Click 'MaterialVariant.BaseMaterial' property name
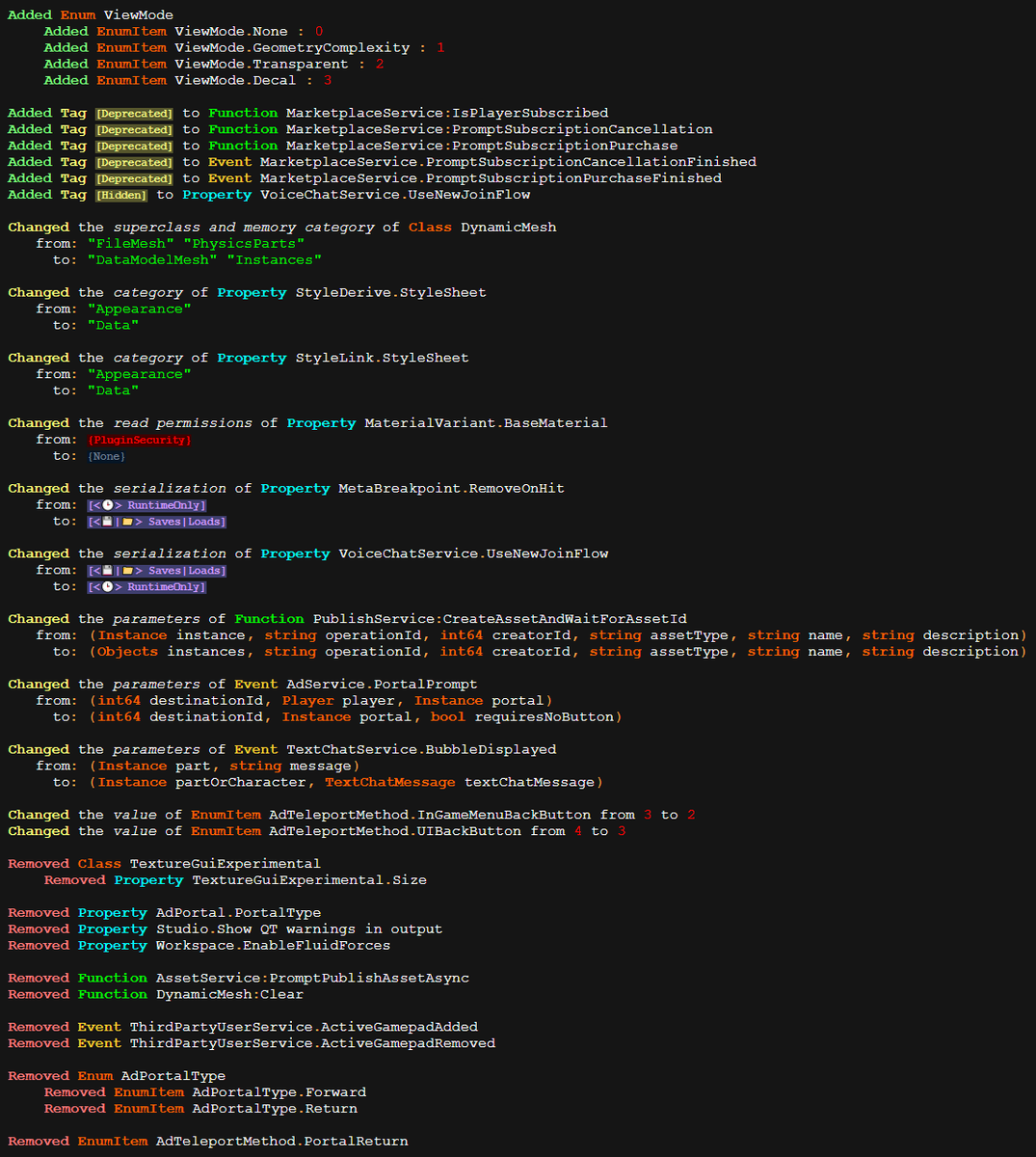Viewport: 1036px width, 1157px height. tap(486, 423)
